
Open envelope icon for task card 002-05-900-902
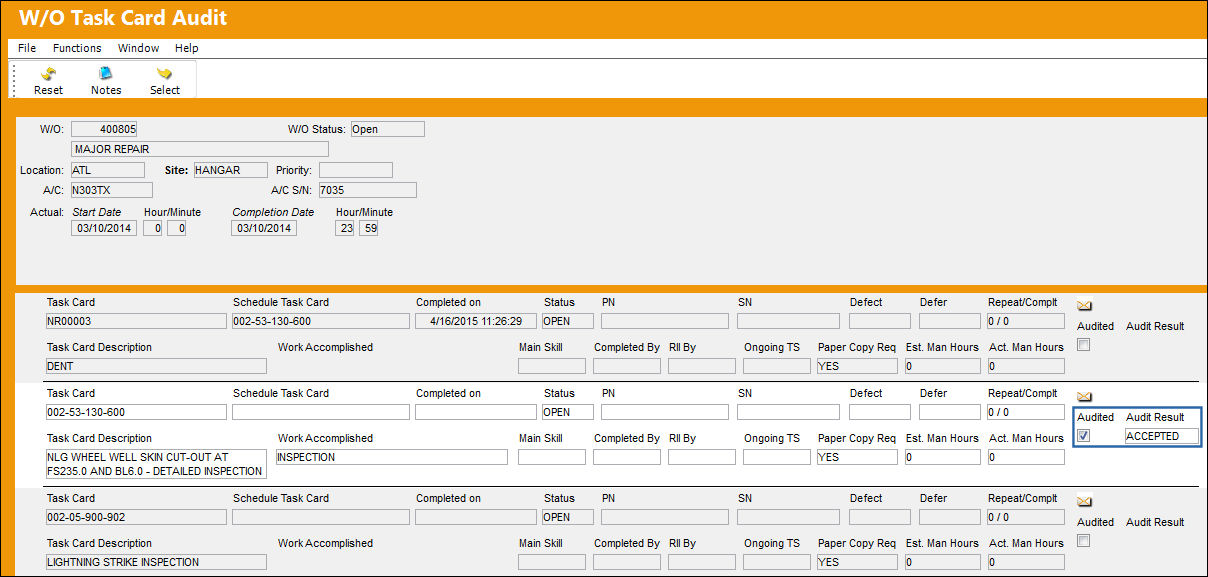tap(1084, 501)
